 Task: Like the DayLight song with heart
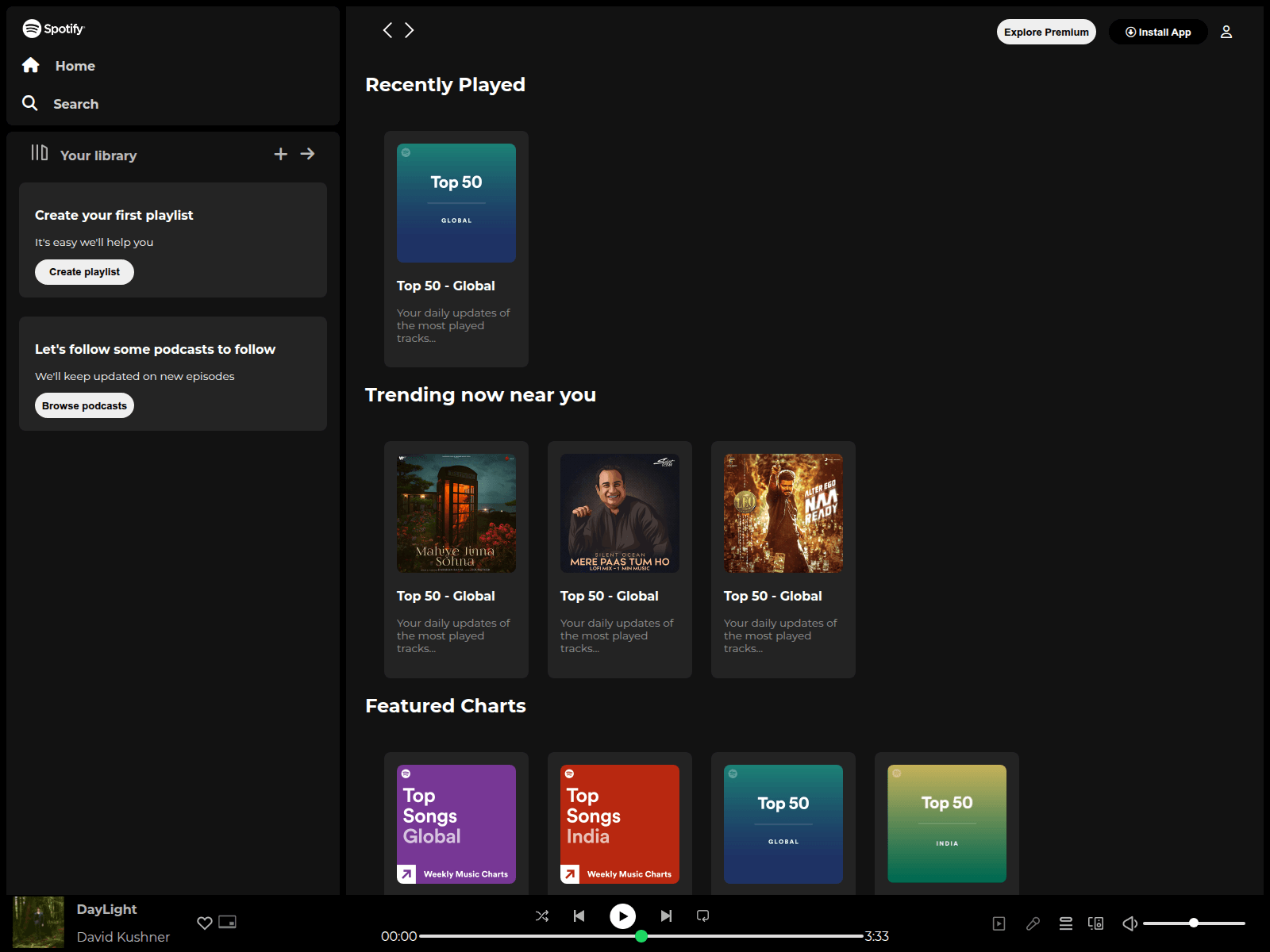click(x=204, y=923)
